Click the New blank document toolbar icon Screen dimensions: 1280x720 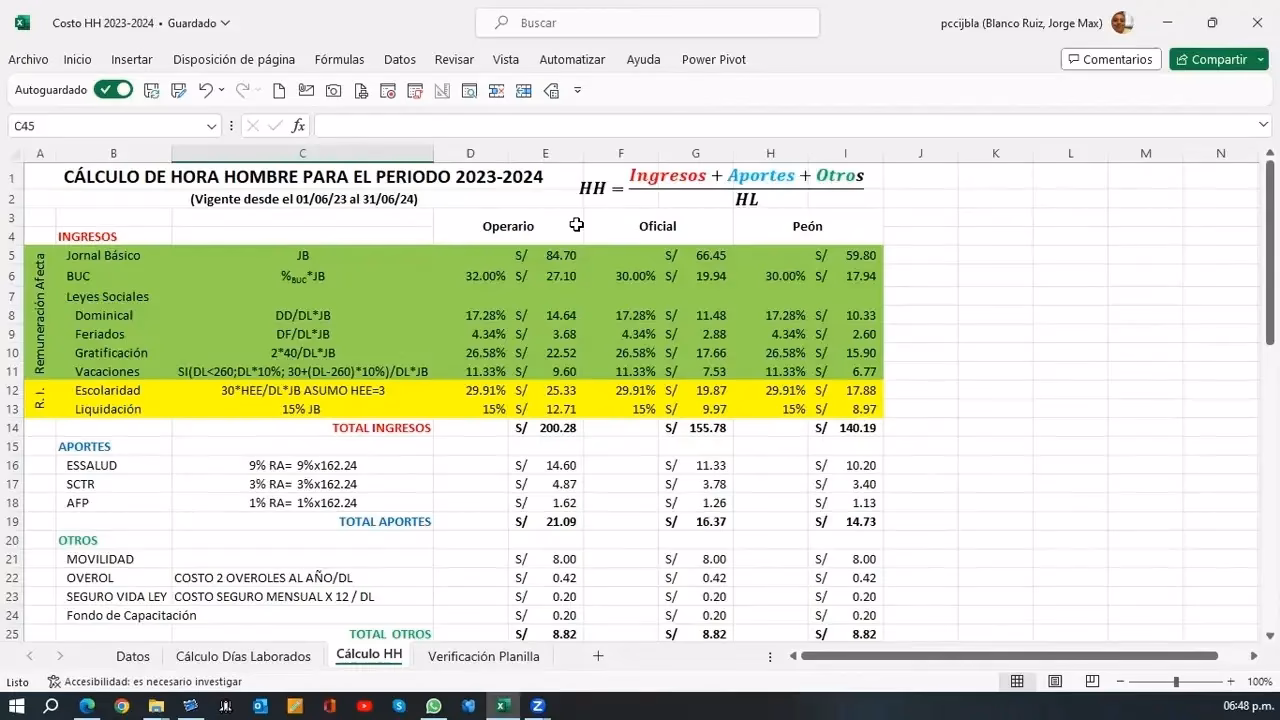pyautogui.click(x=280, y=90)
